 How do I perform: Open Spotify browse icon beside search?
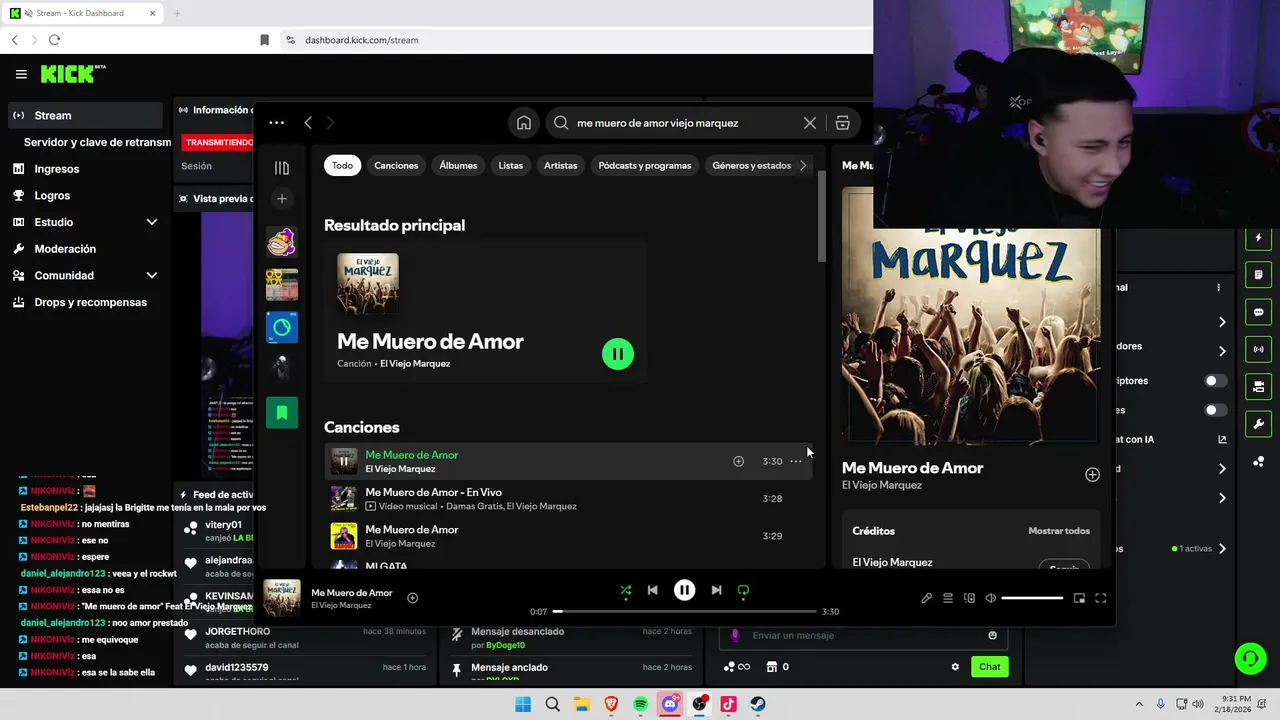point(842,123)
